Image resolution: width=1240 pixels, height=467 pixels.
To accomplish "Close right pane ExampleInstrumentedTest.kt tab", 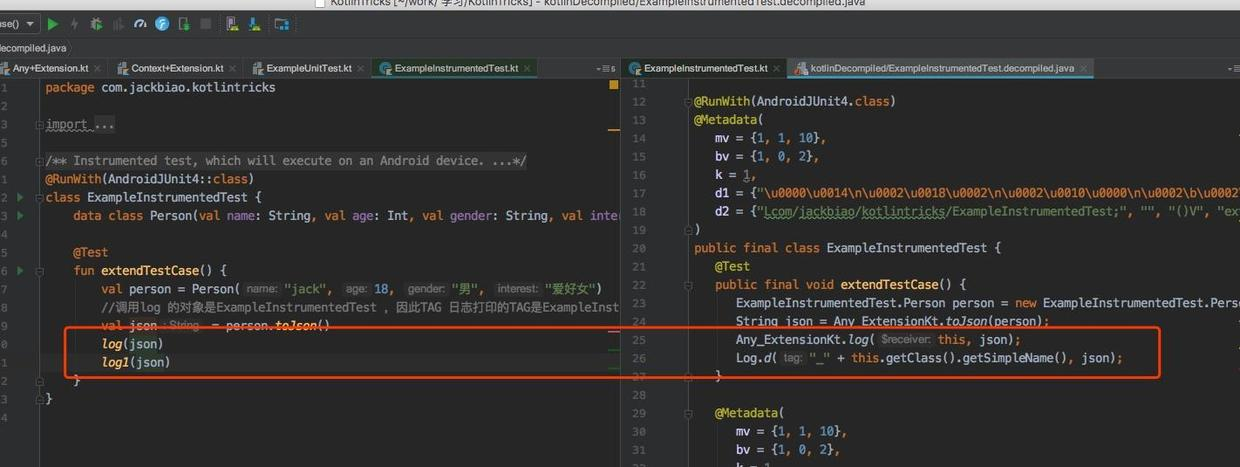I will [x=777, y=69].
